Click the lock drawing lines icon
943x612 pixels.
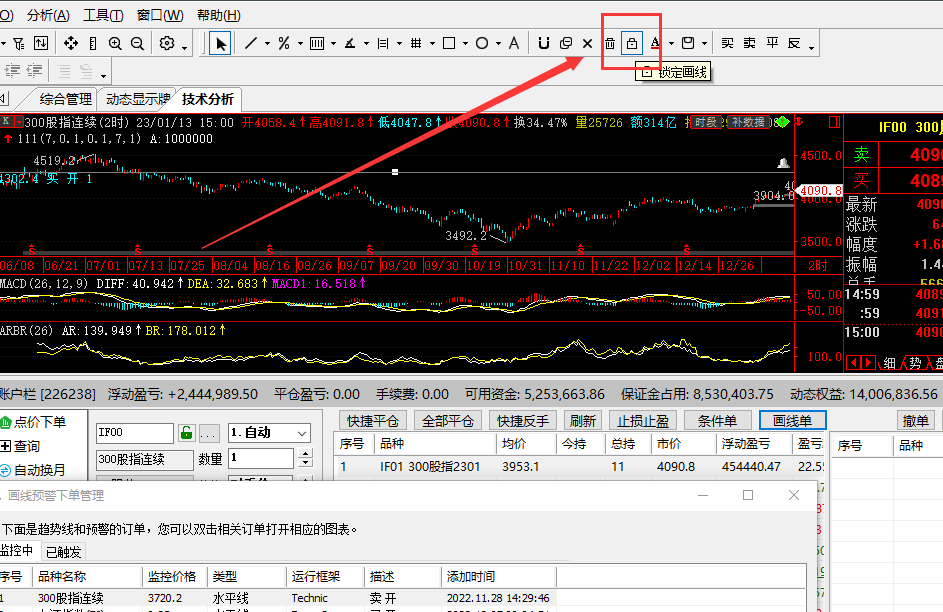pos(631,43)
